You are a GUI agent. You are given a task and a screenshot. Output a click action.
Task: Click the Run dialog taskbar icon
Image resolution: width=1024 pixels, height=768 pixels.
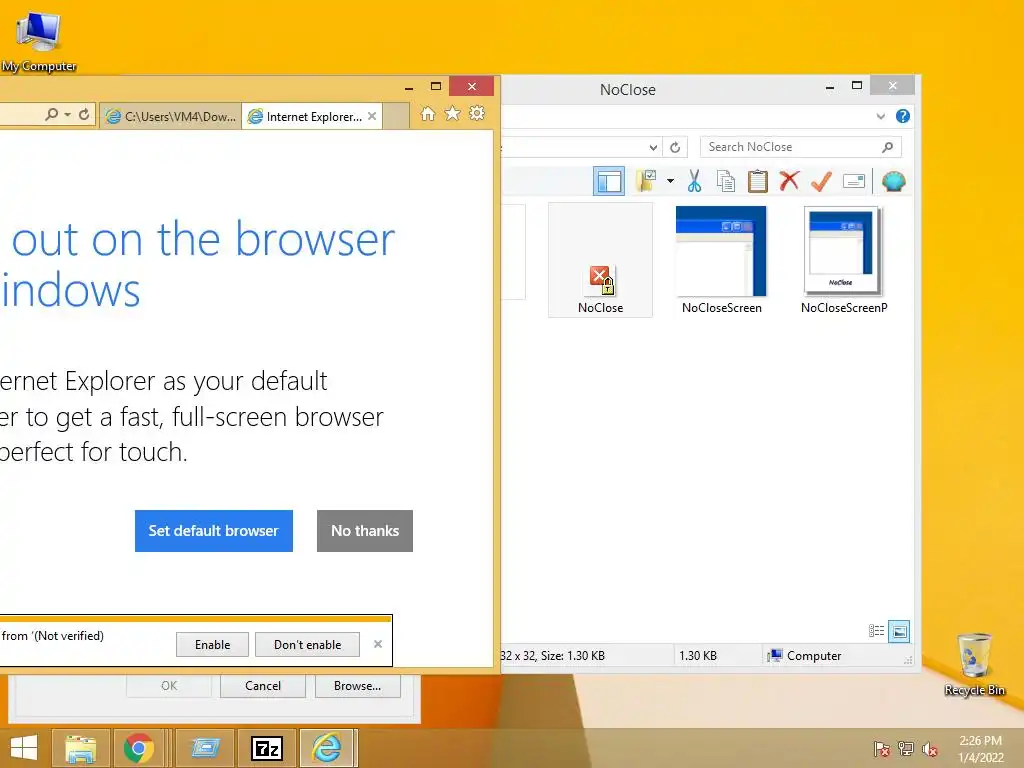[x=205, y=748]
